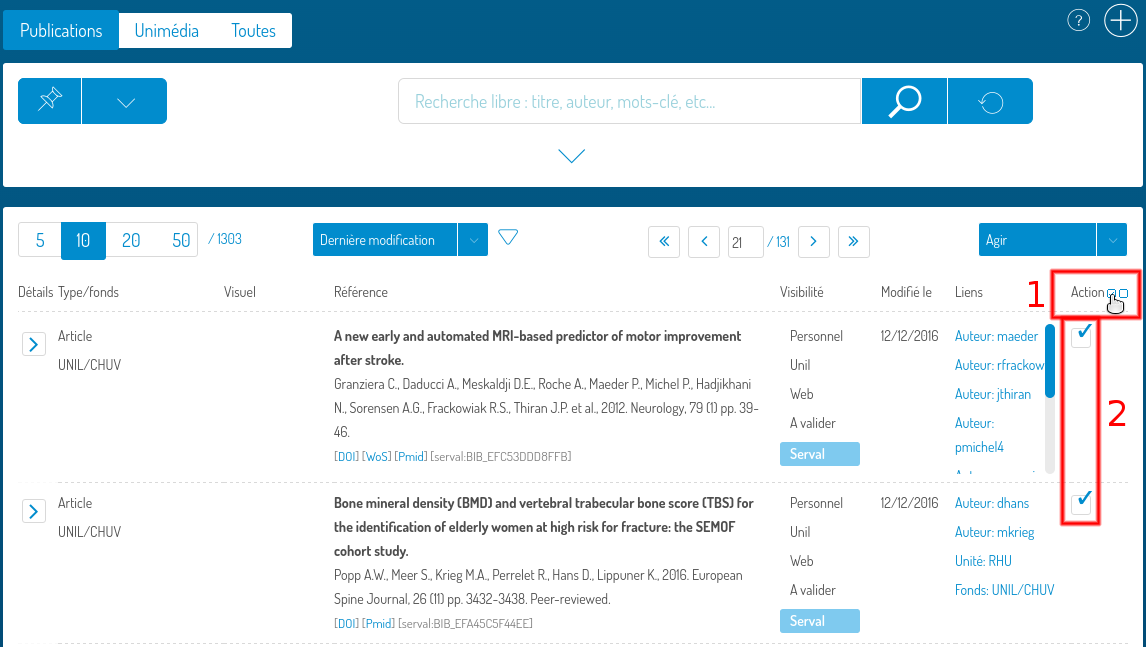Go to the last page of results
Screen dimensions: 1146x647
[854, 241]
